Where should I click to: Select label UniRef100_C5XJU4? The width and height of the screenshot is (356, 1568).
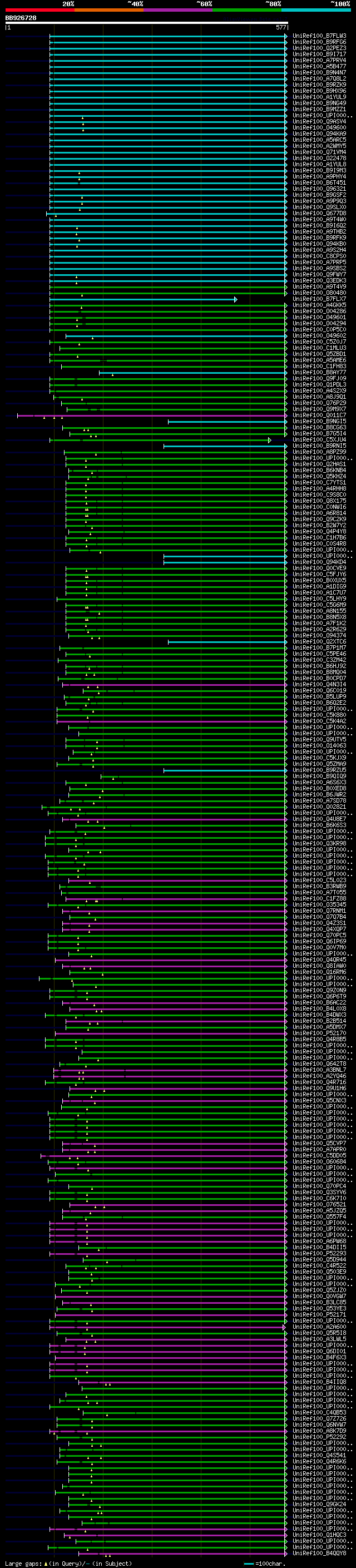coord(319,439)
